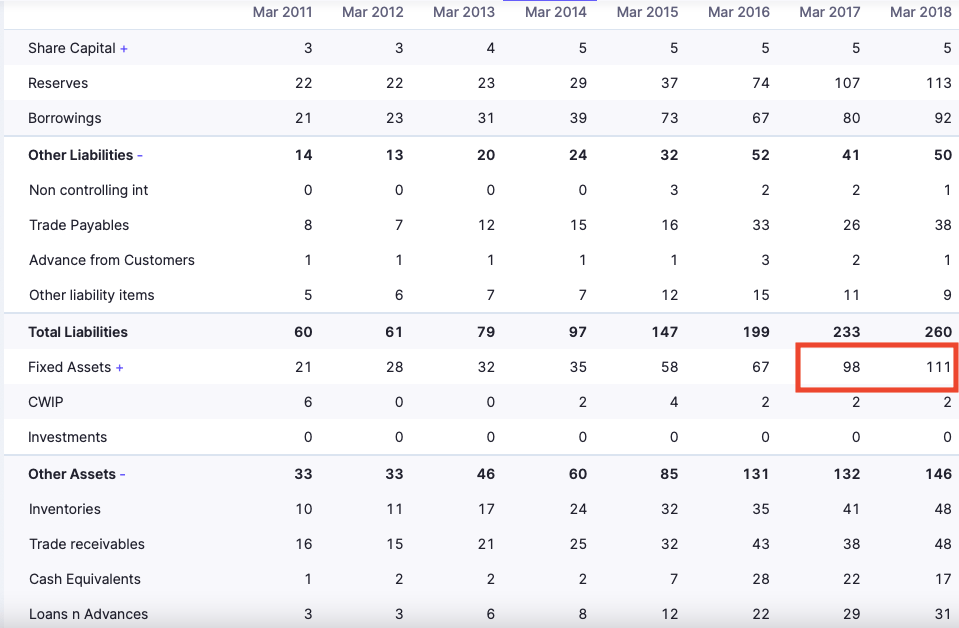Click Fixed Assets value 98 for Mar 2017
Image resolution: width=959 pixels, height=628 pixels.
coord(850,367)
